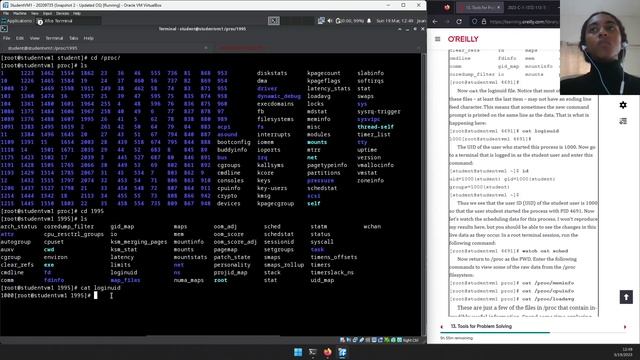The height and width of the screenshot is (360, 640).
Task: Select the Tools for Problem Solving browser tab
Action: (480, 7)
